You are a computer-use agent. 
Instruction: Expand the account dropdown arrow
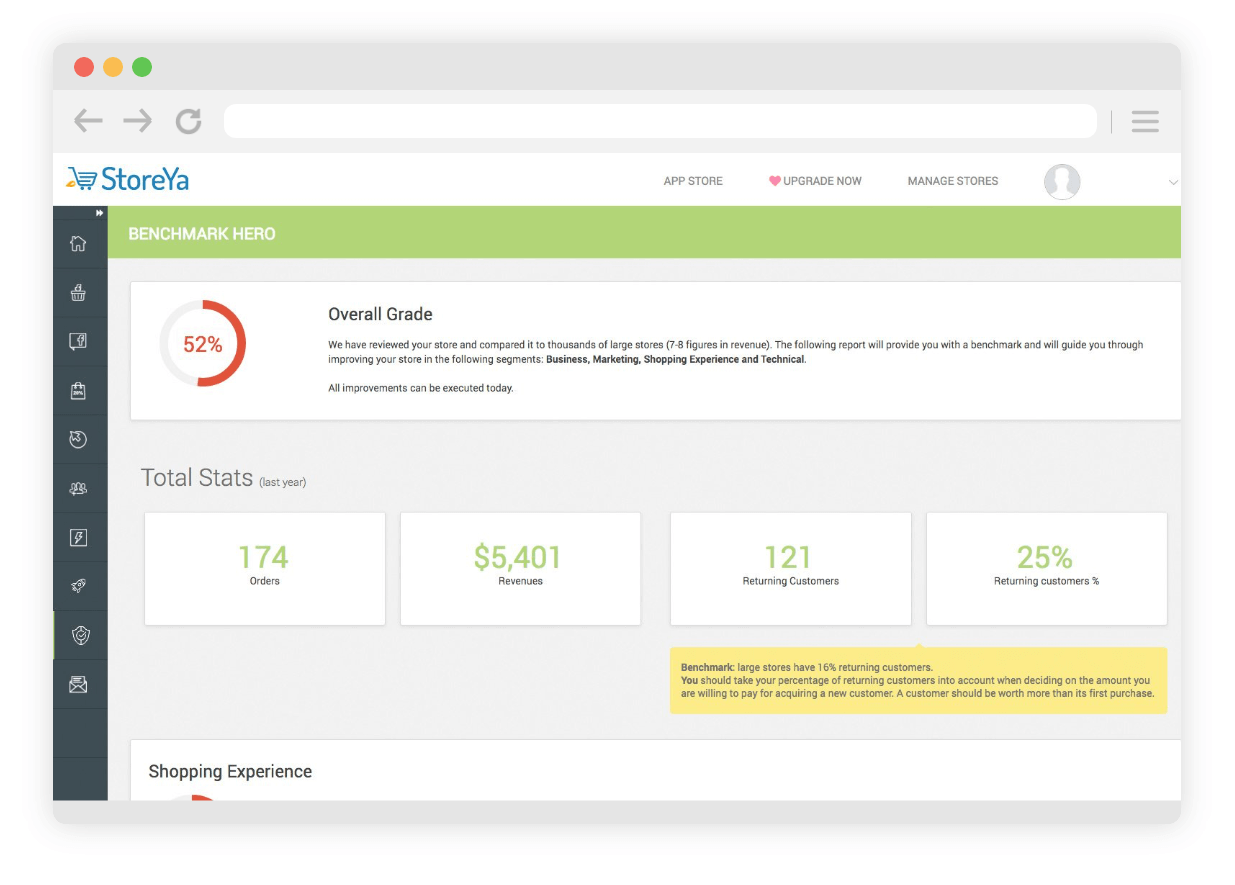coord(1173,182)
